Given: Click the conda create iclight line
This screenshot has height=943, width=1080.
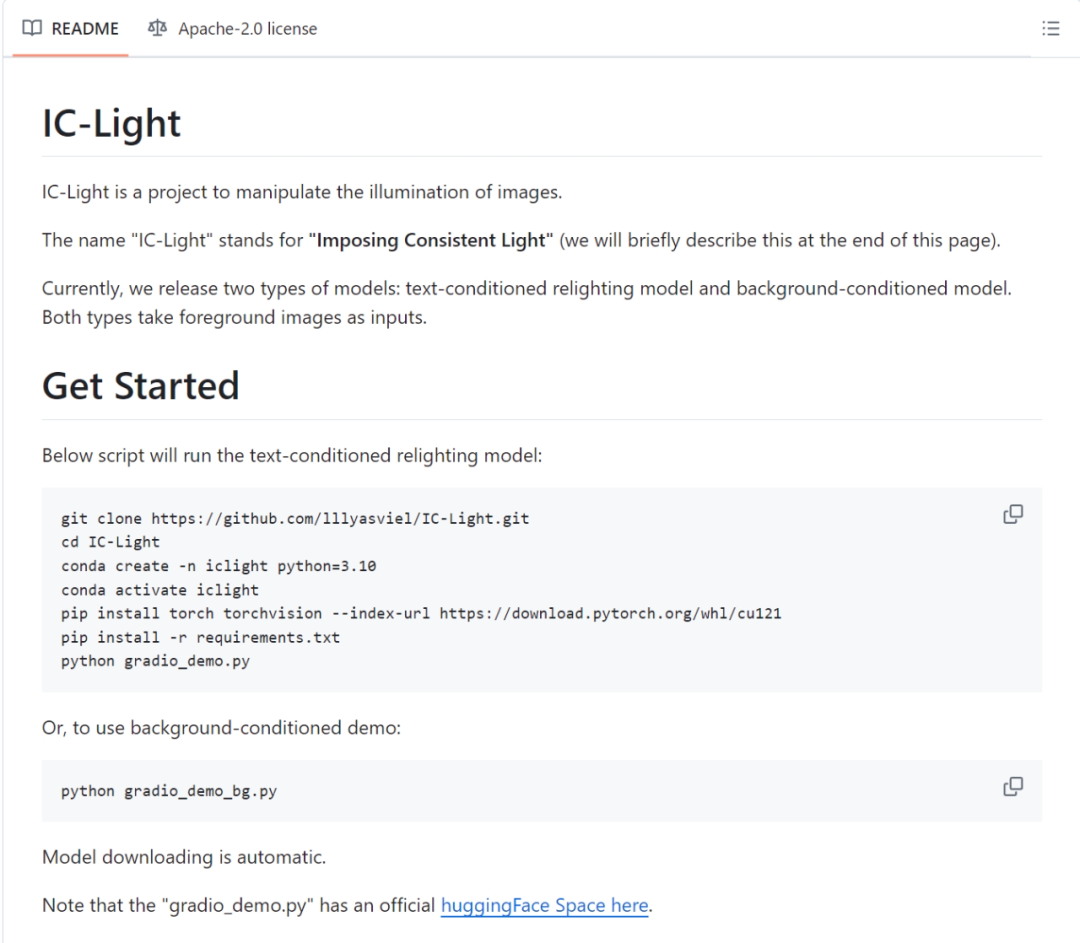Looking at the screenshot, I should pyautogui.click(x=218, y=566).
